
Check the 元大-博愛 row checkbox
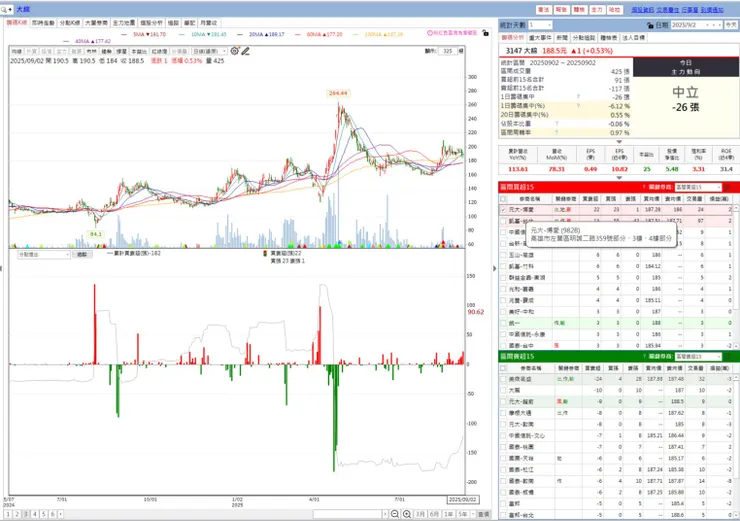(x=503, y=210)
